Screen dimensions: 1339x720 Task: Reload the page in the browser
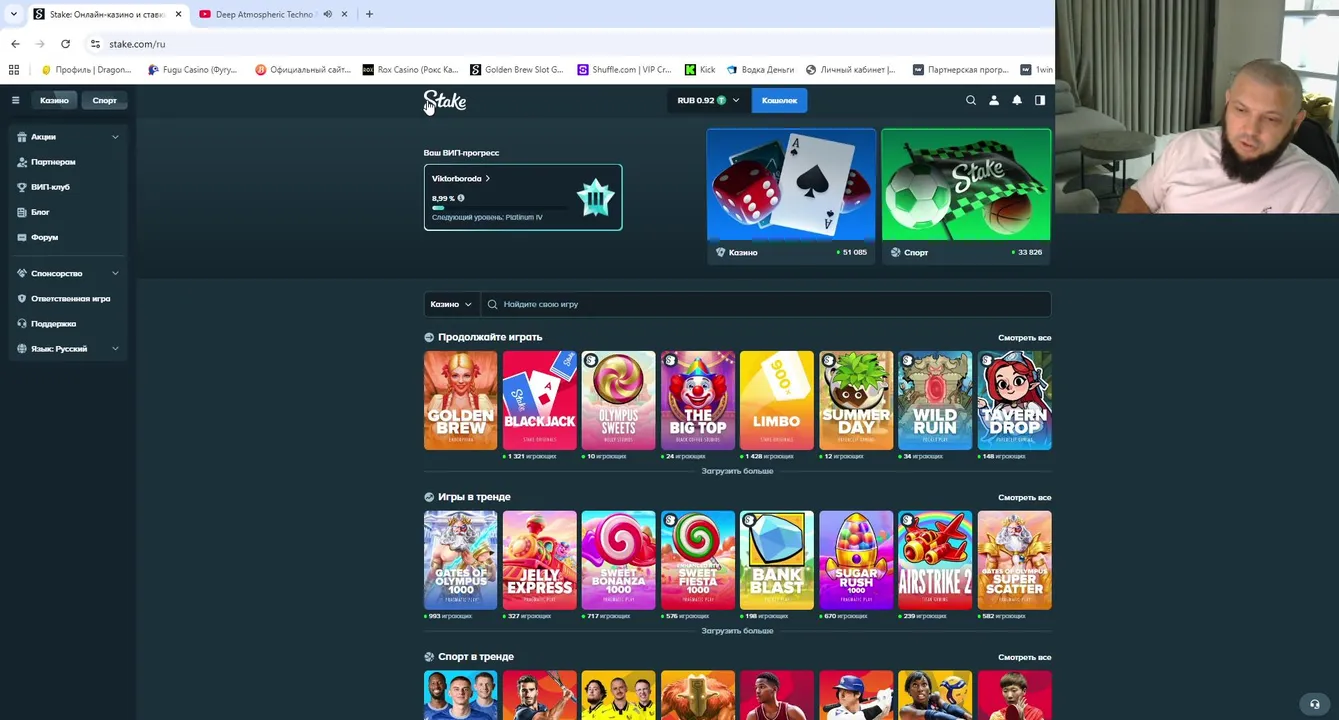point(65,44)
